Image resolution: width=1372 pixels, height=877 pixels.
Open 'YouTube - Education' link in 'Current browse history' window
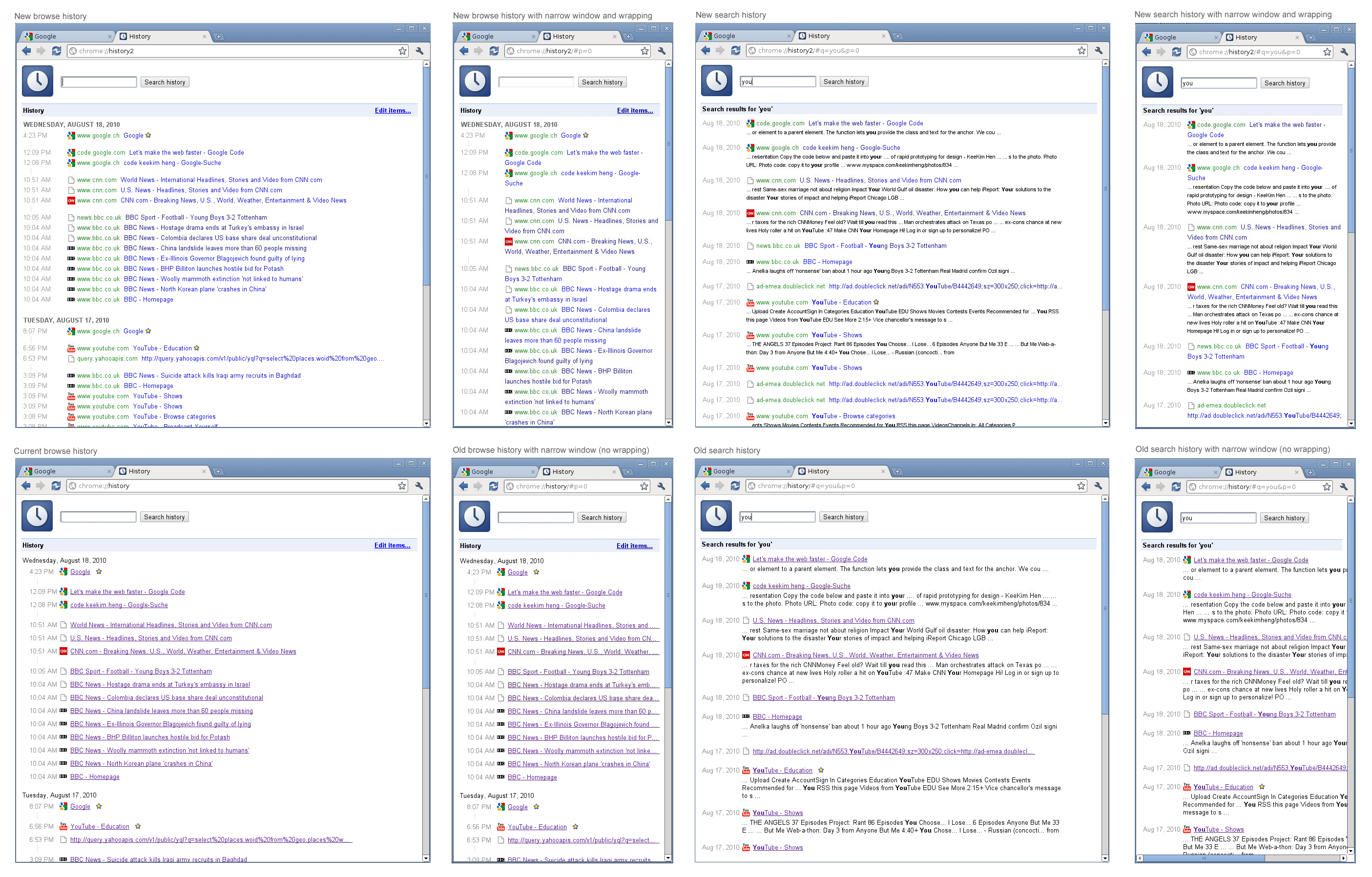pos(100,827)
